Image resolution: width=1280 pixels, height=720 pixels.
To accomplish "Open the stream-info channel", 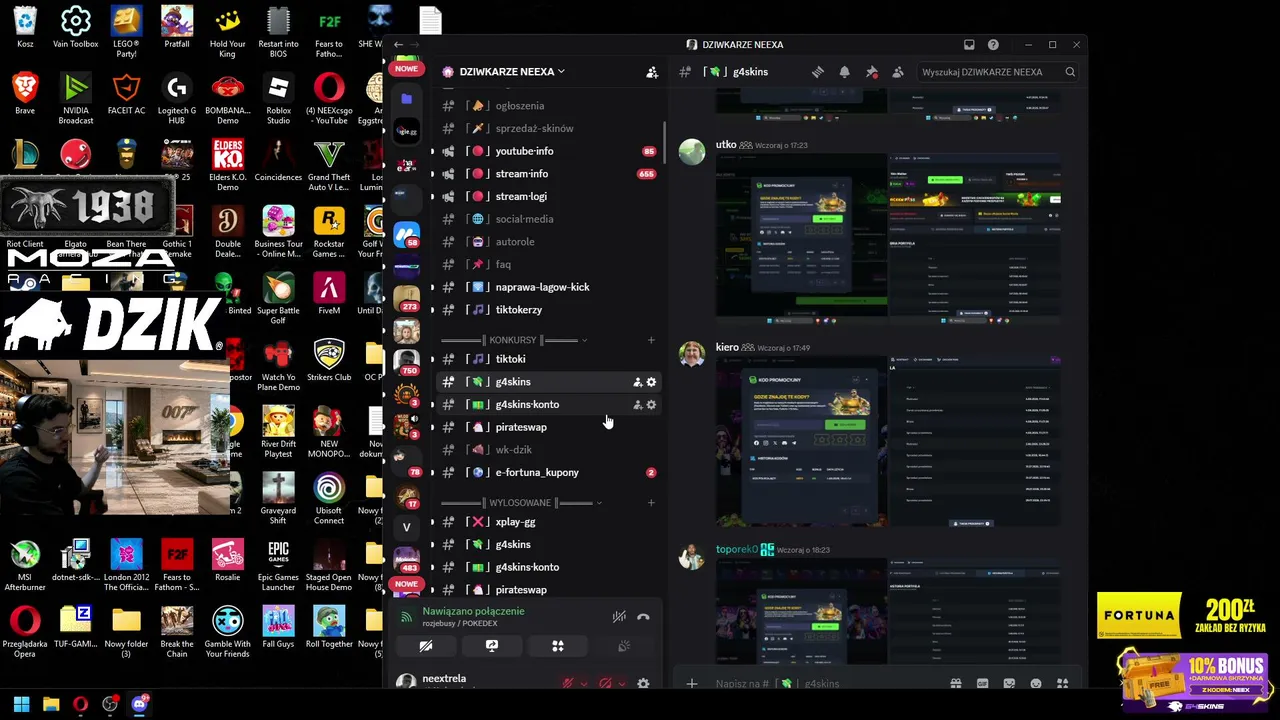I will click(x=548, y=174).
